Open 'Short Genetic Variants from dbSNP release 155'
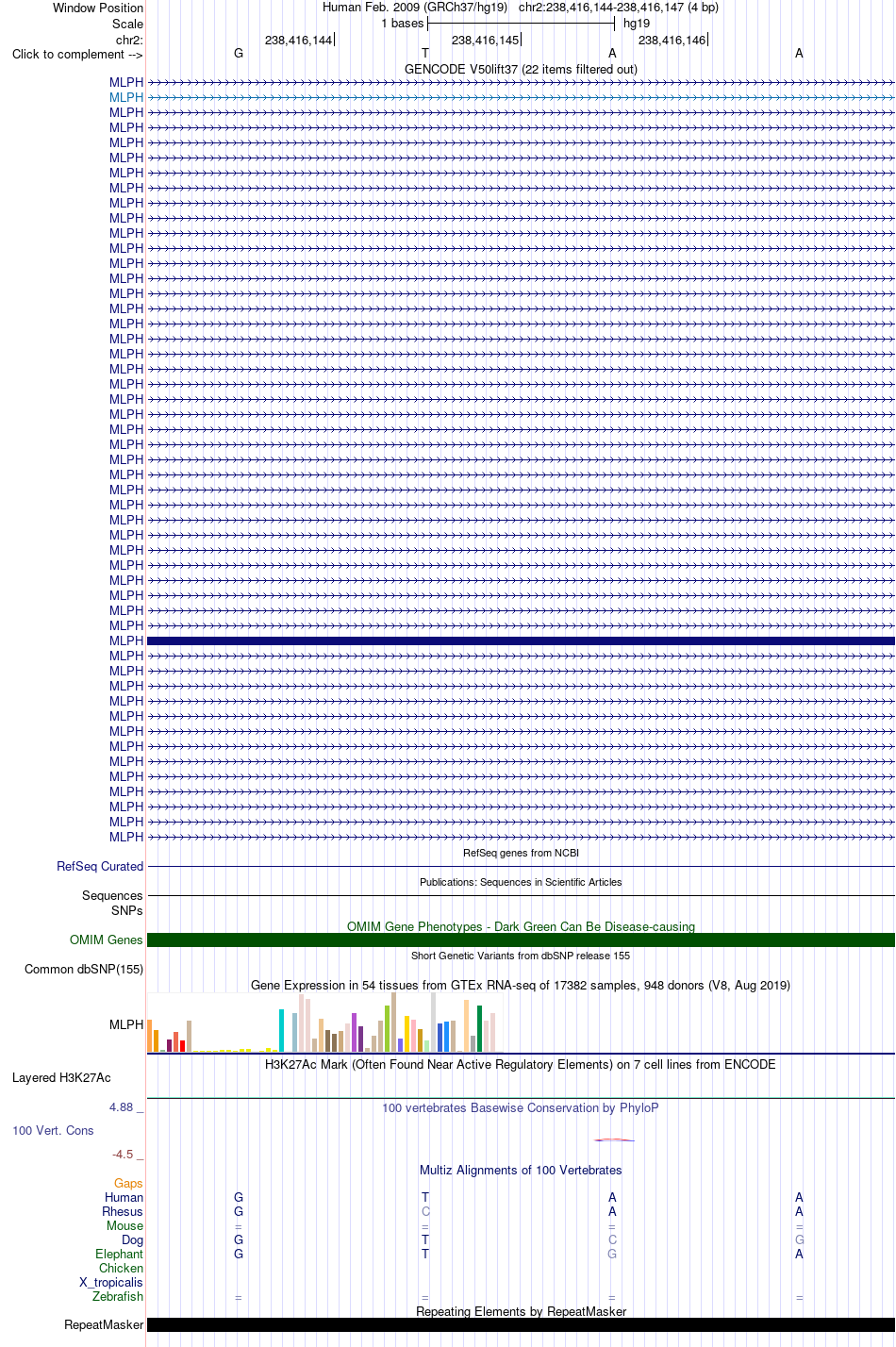 521,956
